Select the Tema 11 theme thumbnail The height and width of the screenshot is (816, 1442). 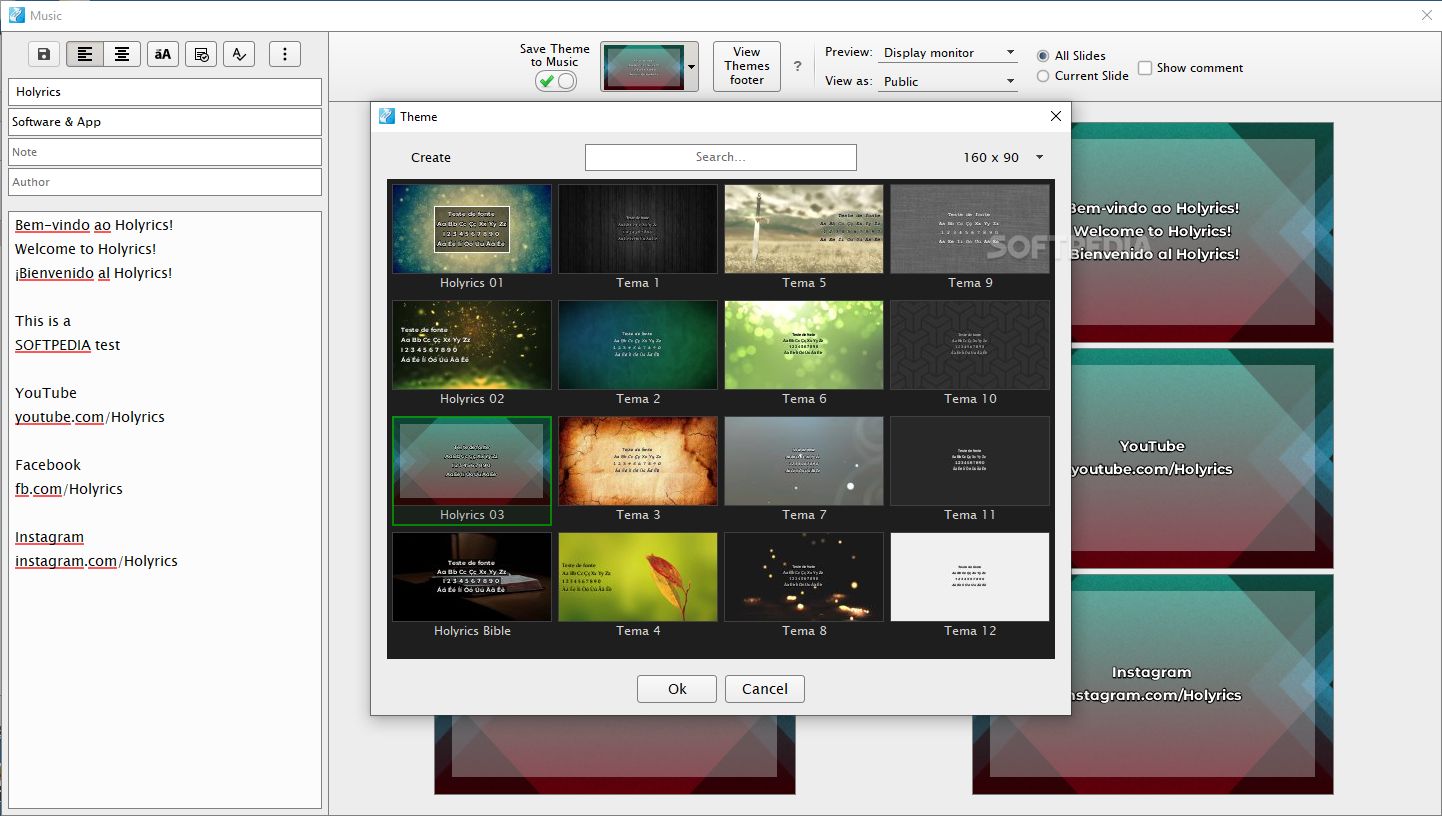(x=970, y=461)
